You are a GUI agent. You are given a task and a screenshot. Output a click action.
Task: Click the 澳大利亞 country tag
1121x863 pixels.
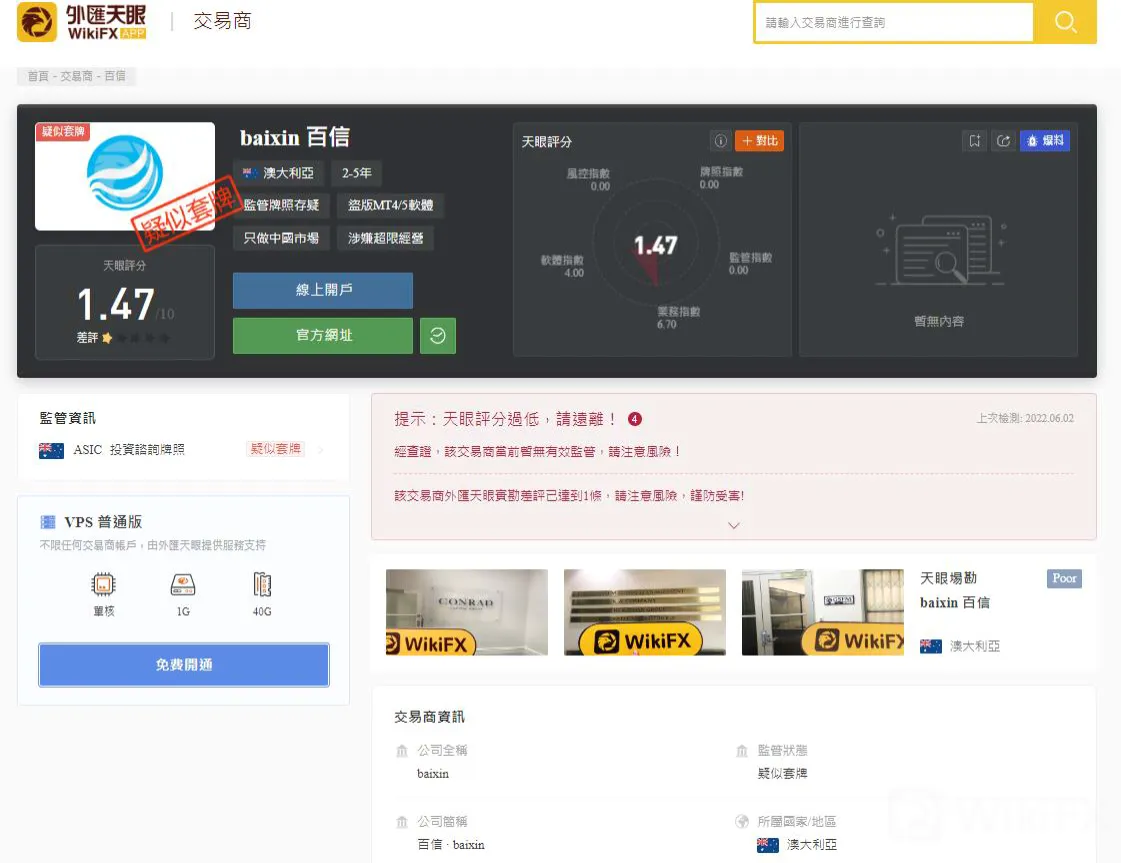(279, 173)
